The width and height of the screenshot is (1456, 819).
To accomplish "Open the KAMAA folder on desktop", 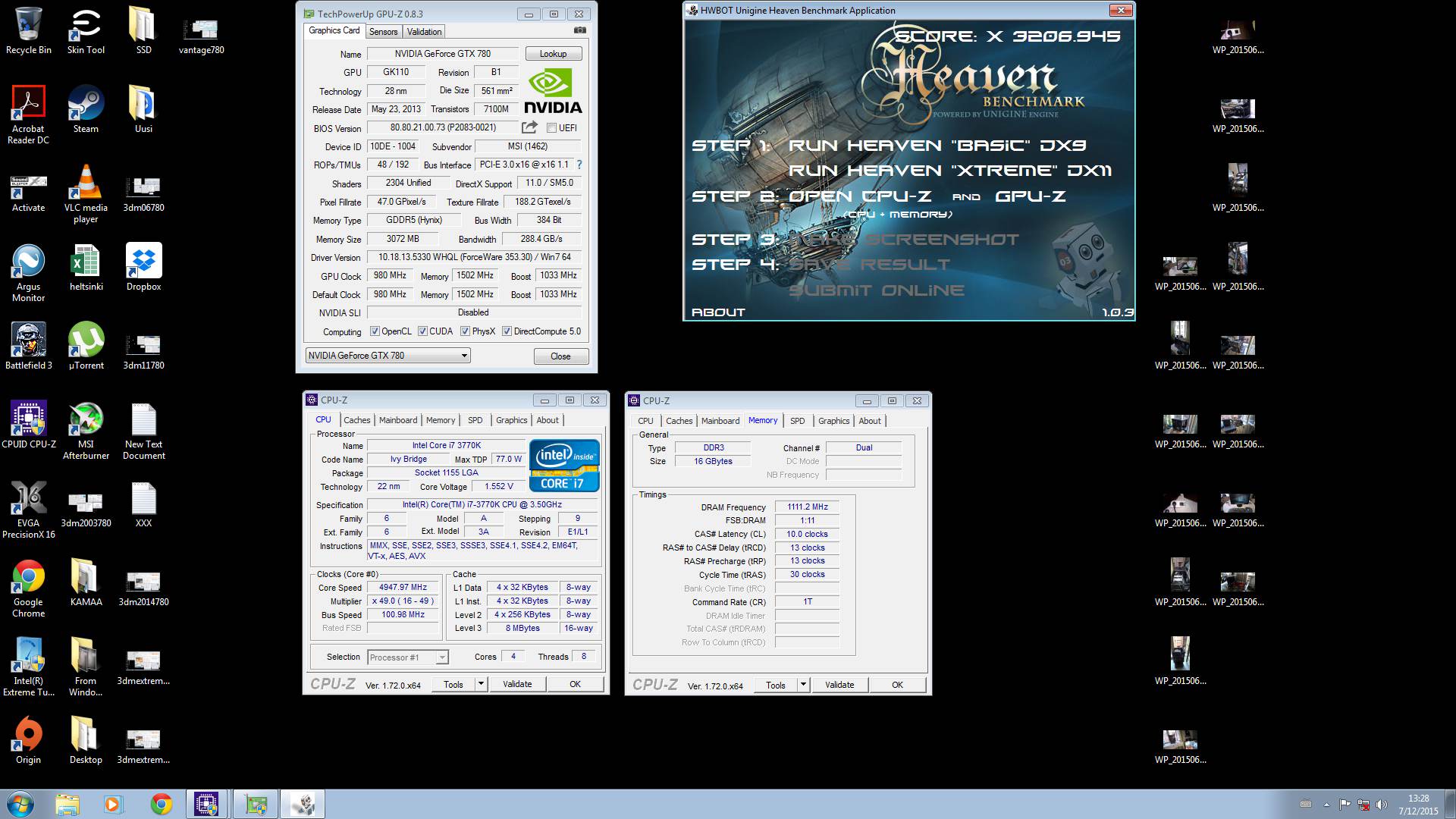I will 86,582.
